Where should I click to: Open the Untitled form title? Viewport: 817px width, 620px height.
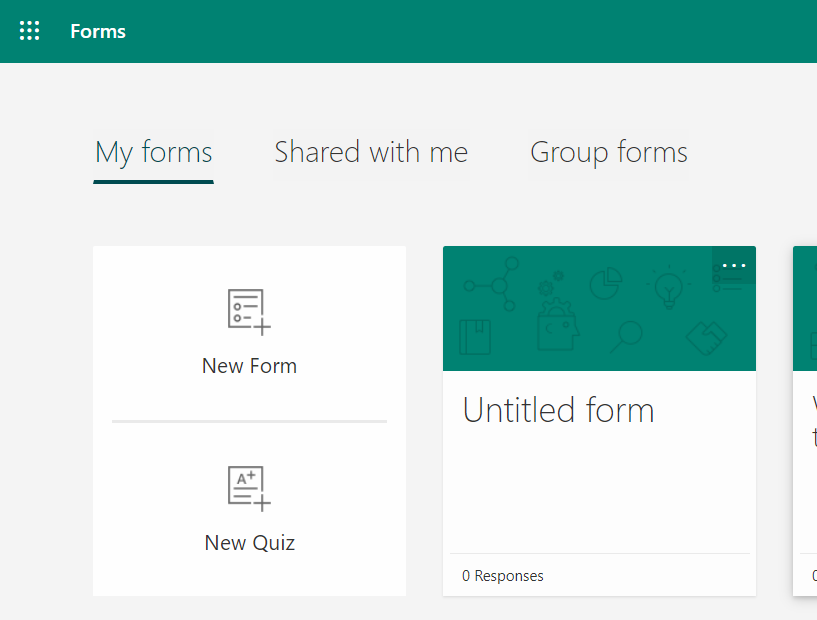(558, 410)
